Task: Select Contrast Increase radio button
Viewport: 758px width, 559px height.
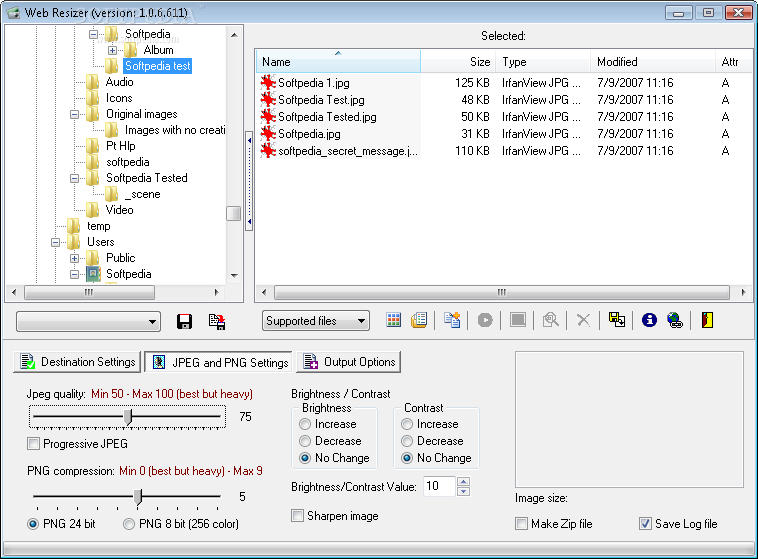Action: point(407,424)
